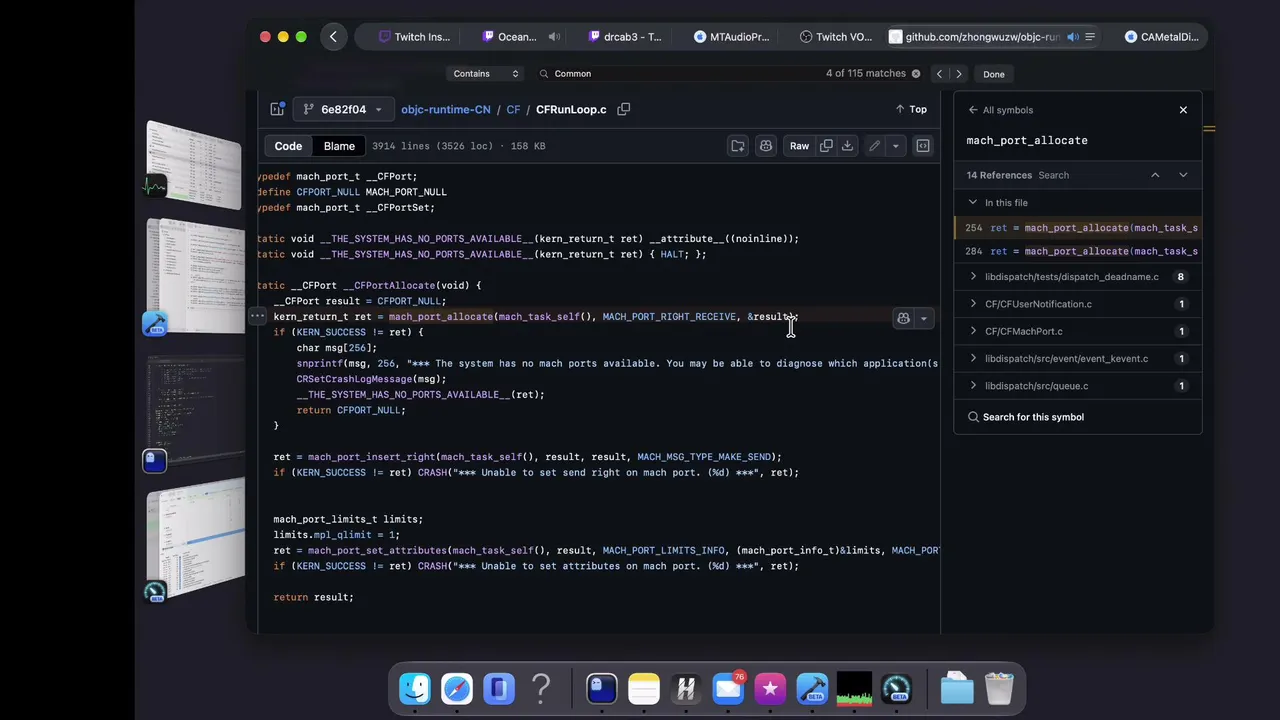Click the Copilot icon on the code line
The height and width of the screenshot is (720, 1280).
tap(903, 318)
